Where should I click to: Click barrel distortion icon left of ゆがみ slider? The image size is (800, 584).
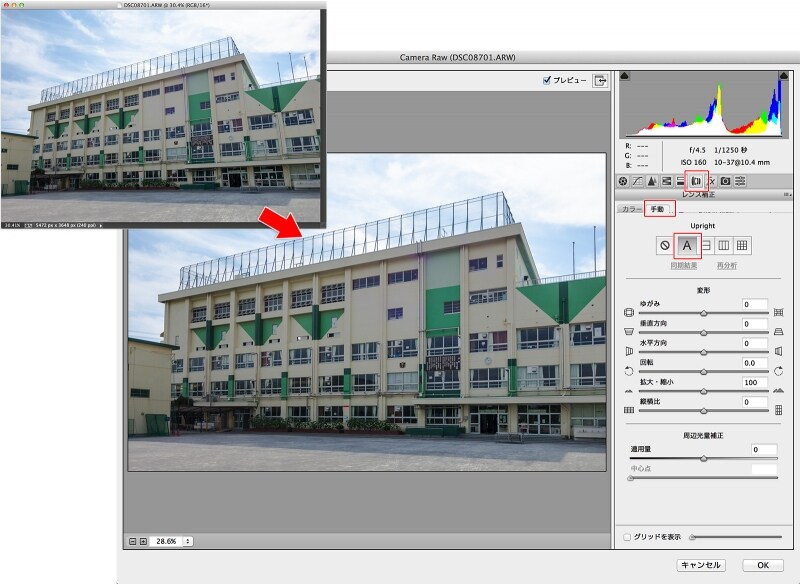(629, 312)
